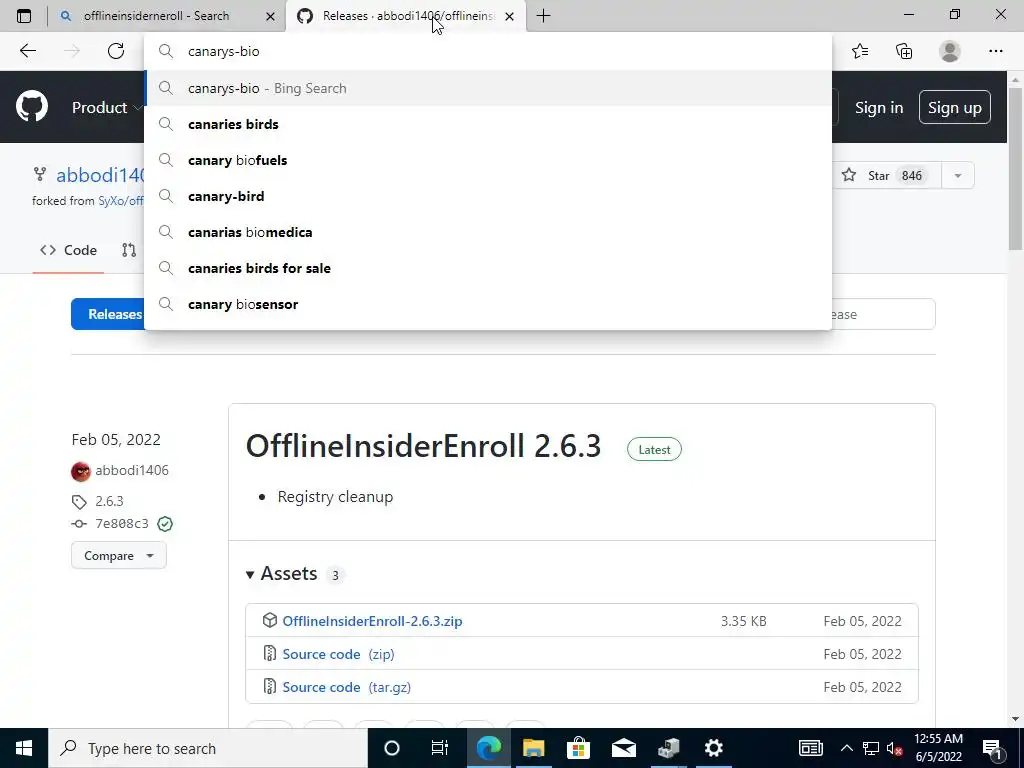Image resolution: width=1024 pixels, height=768 pixels.
Task: Expand the Product menu on GitHub header
Action: click(105, 107)
